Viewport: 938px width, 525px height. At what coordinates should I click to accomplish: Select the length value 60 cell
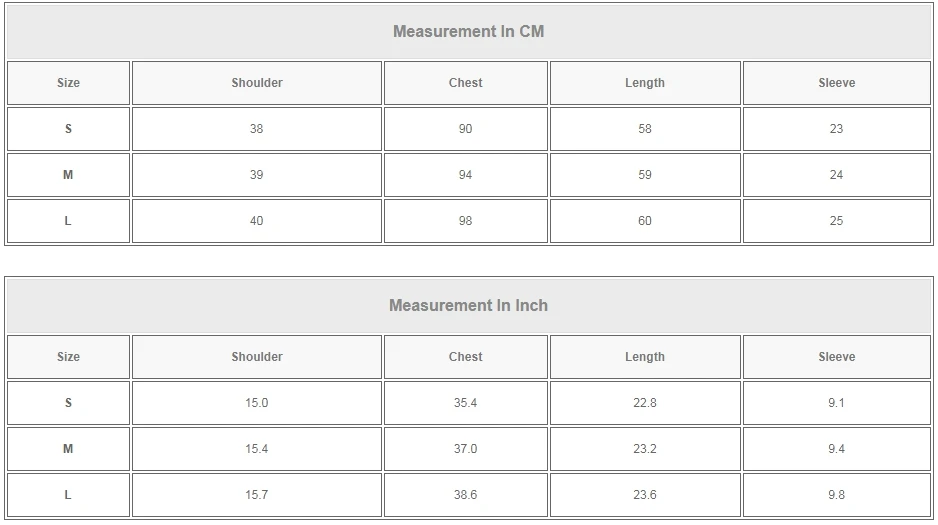(x=645, y=221)
